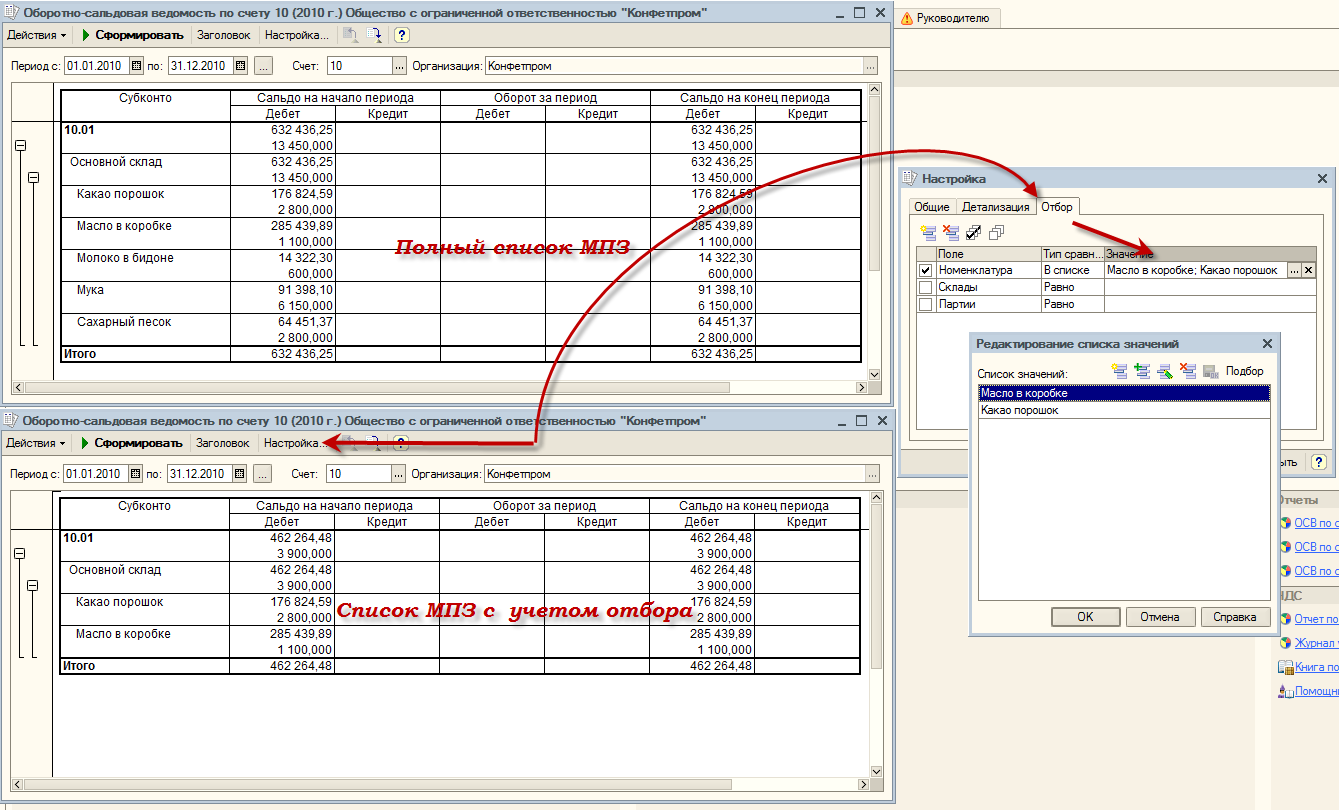The height and width of the screenshot is (810, 1339).
Task: Switch to the Детализация tab
Action: [995, 207]
